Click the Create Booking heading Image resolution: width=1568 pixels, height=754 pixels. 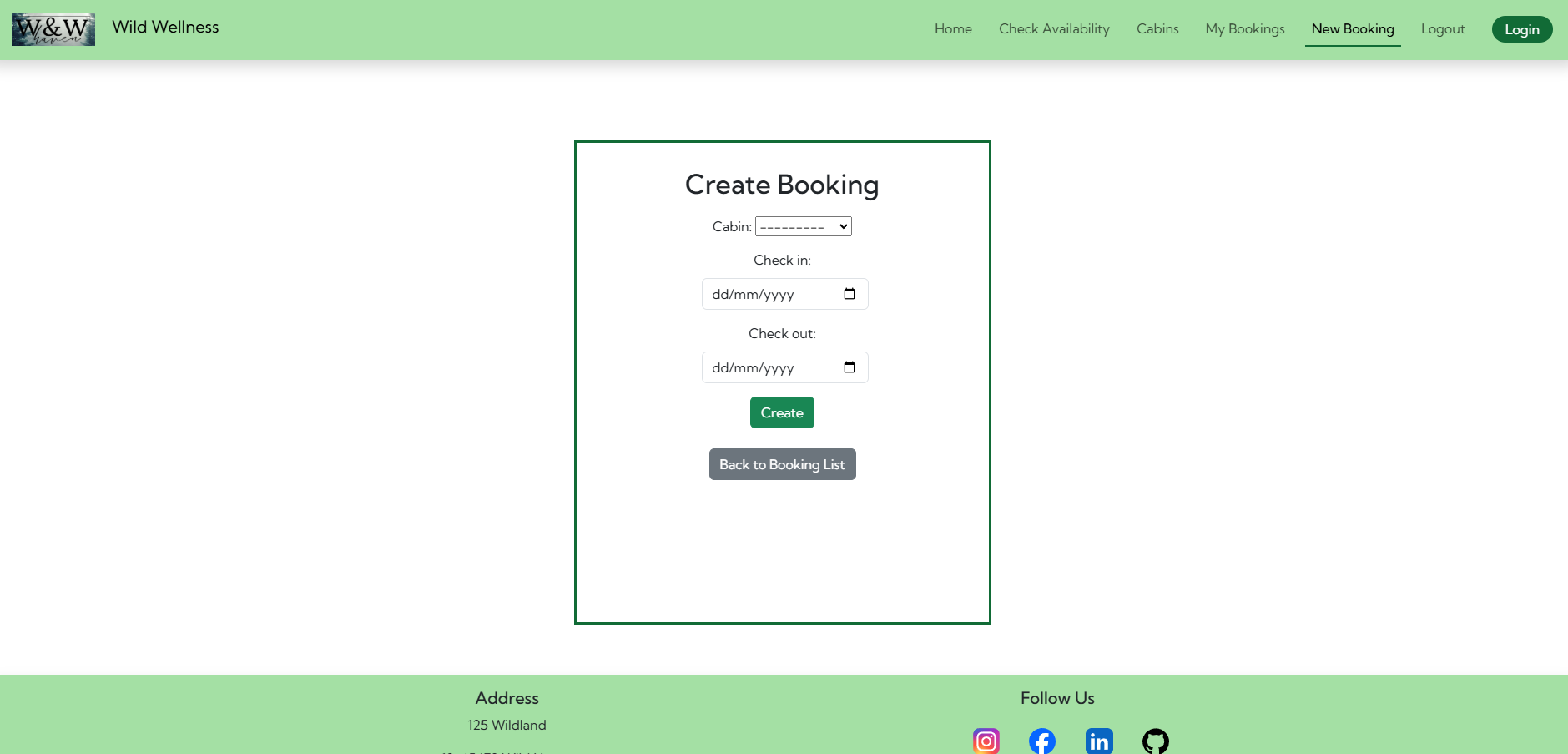click(782, 185)
